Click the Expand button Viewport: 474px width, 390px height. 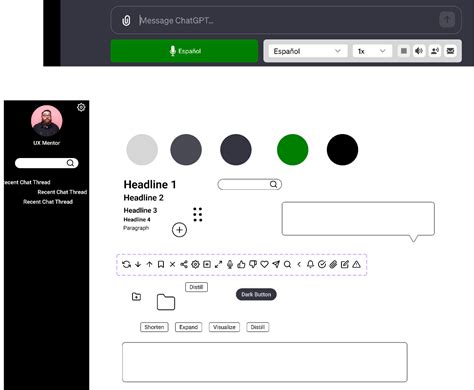pos(189,327)
